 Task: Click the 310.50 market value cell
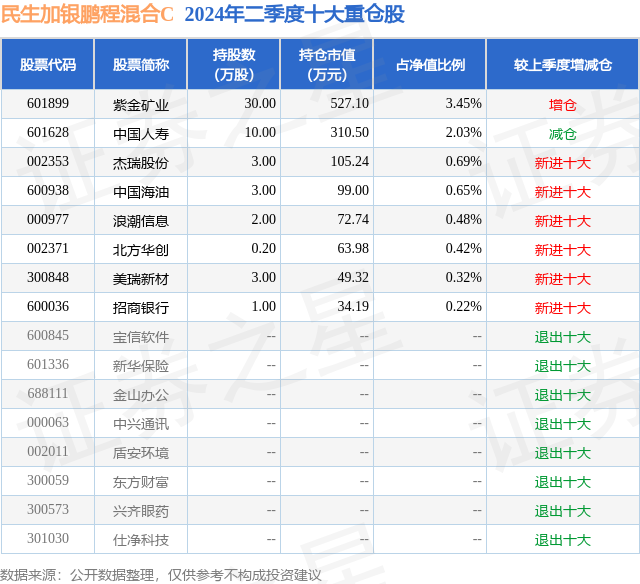[349, 133]
